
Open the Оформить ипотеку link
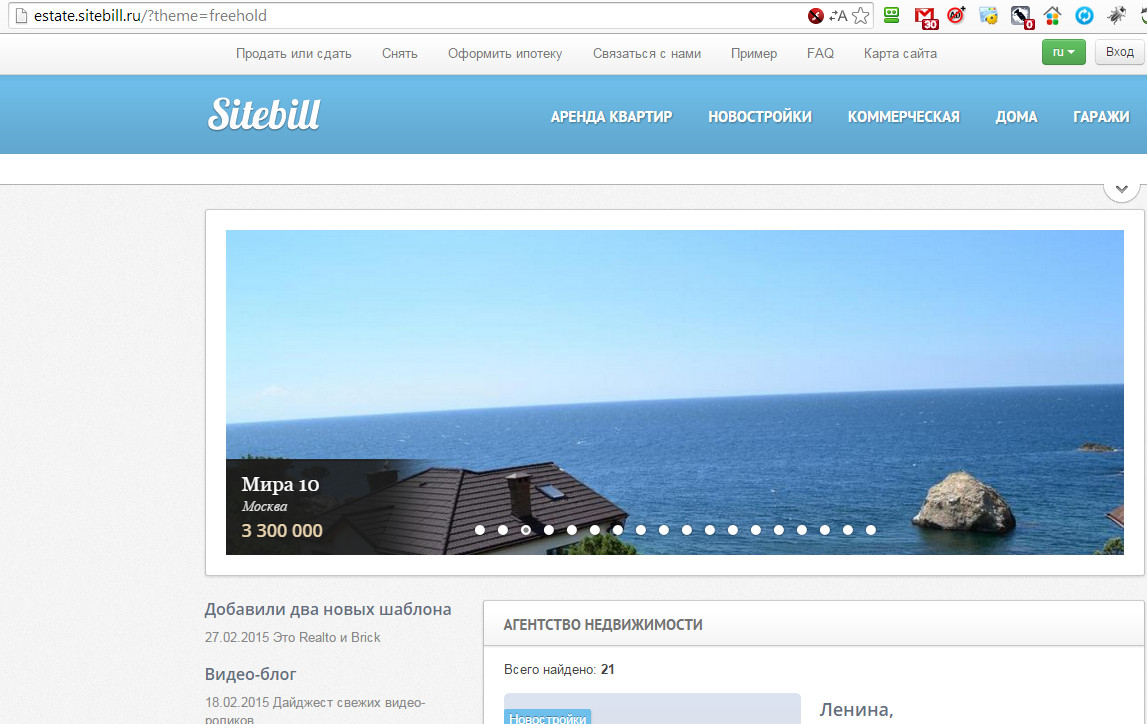point(505,54)
